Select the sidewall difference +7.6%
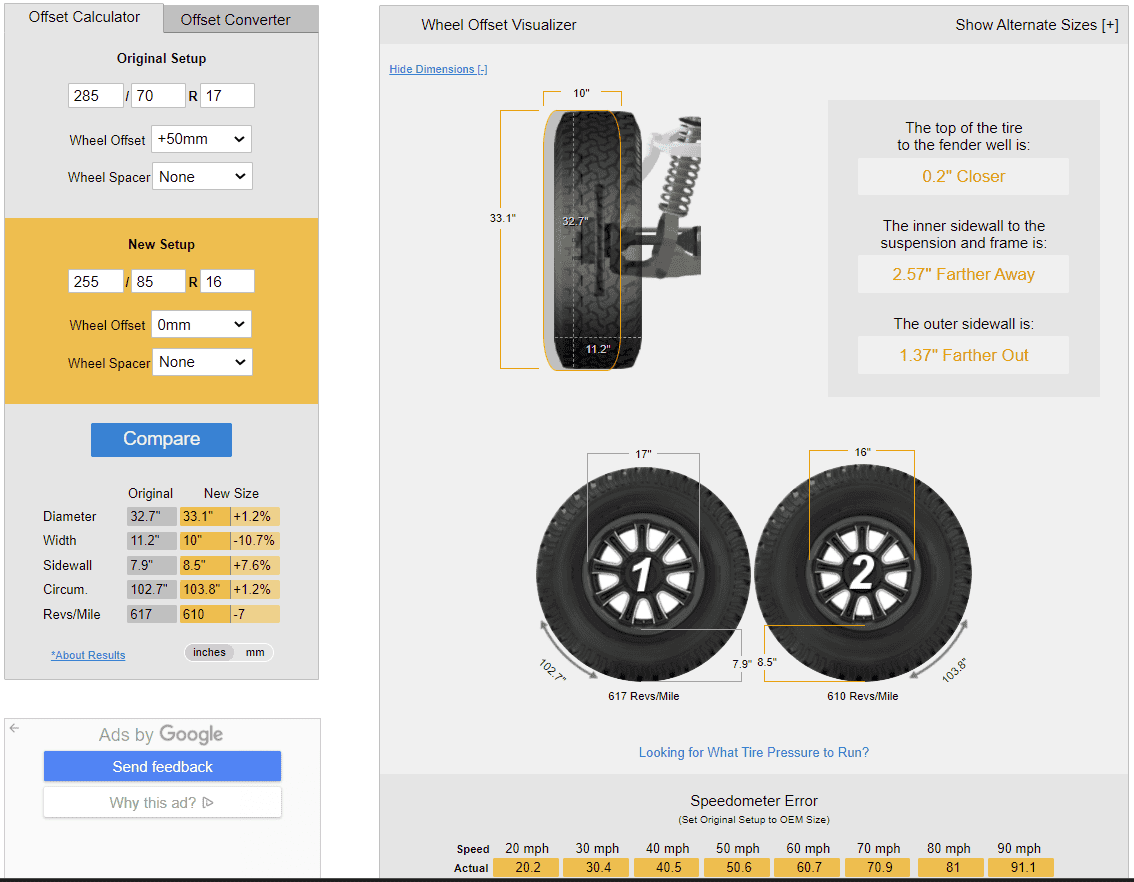Screen dimensions: 1134x882 pos(255,565)
